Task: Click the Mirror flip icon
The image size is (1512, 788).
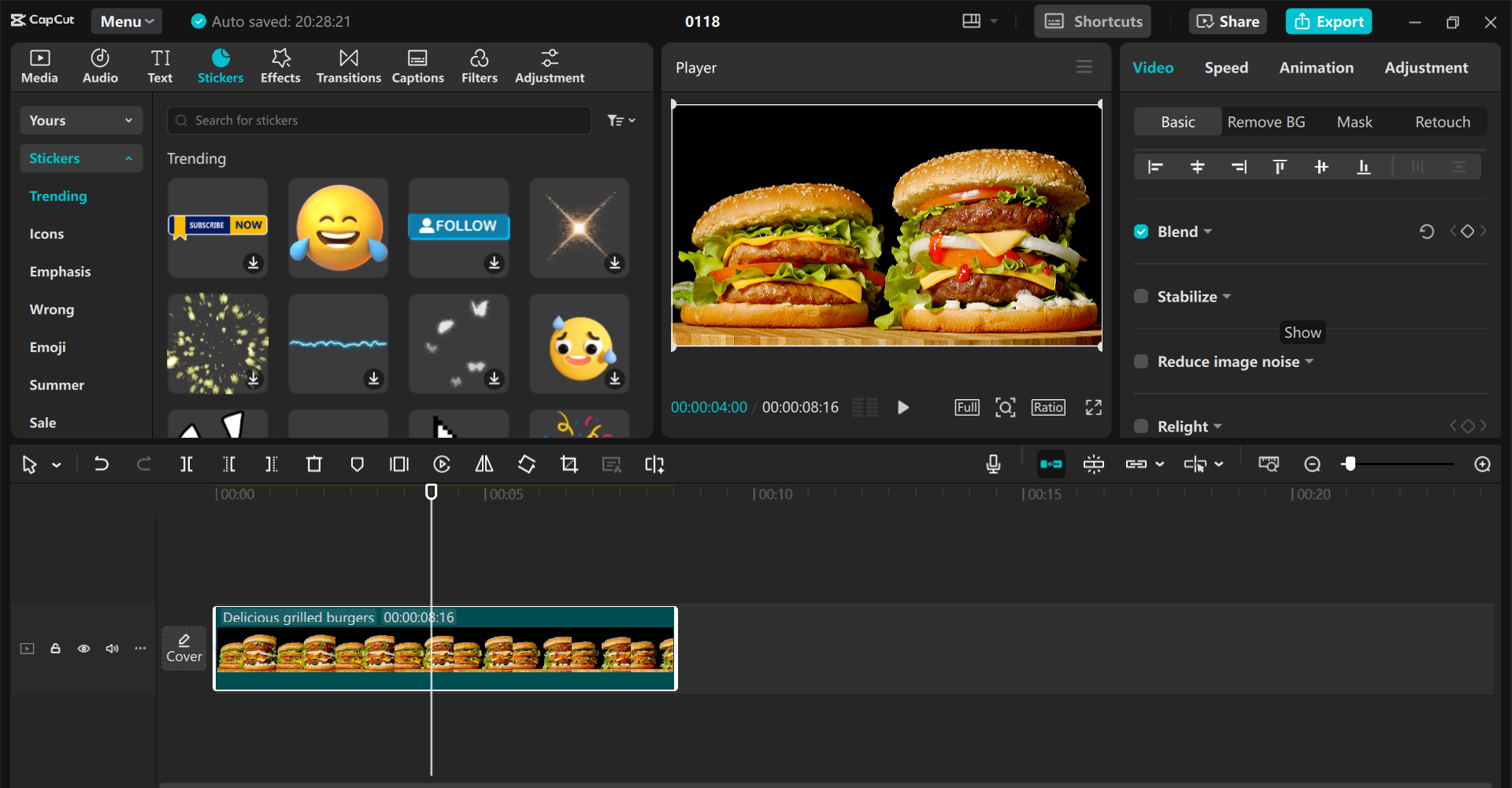Action: [x=484, y=464]
